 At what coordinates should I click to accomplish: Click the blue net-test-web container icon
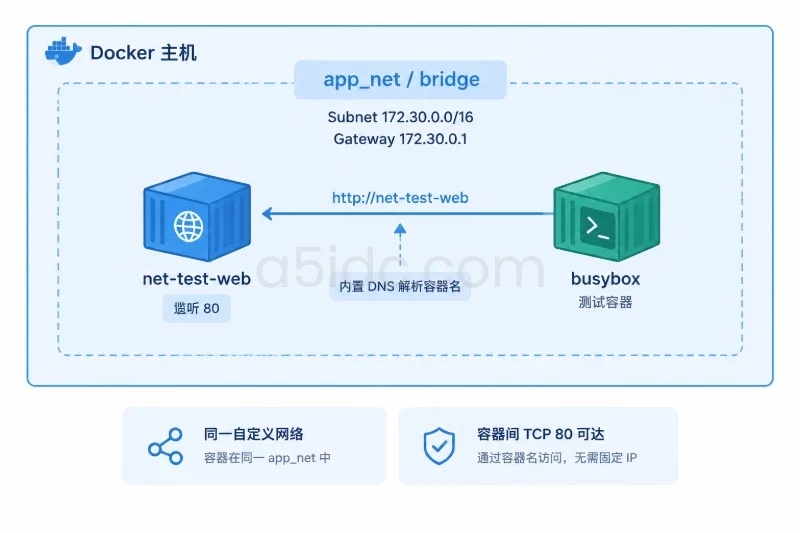[x=197, y=217]
